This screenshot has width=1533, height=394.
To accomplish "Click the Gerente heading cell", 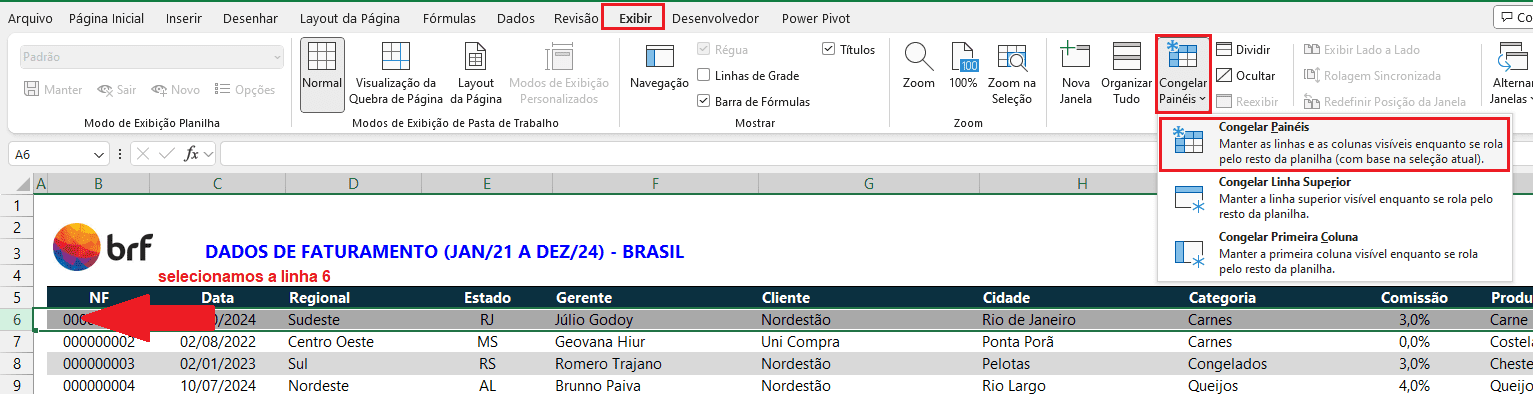I will 655,298.
